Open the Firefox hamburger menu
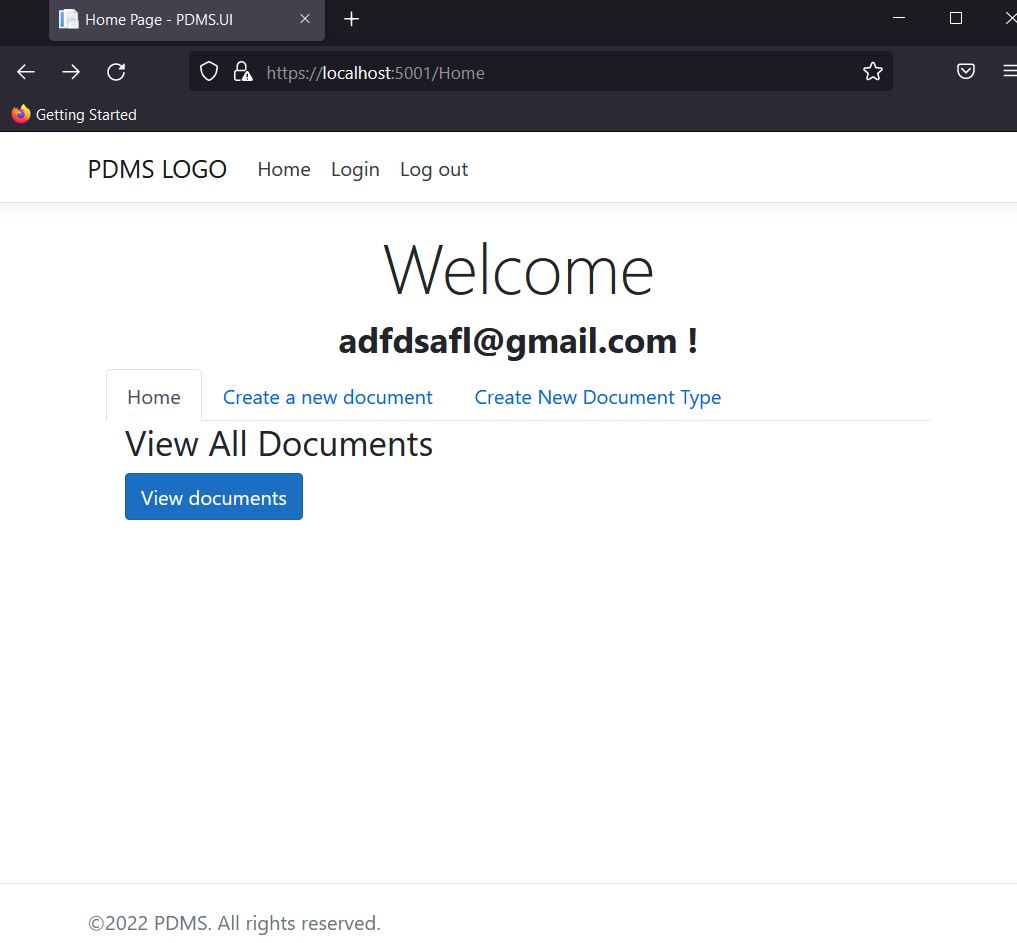This screenshot has height=943, width=1017. [1009, 71]
